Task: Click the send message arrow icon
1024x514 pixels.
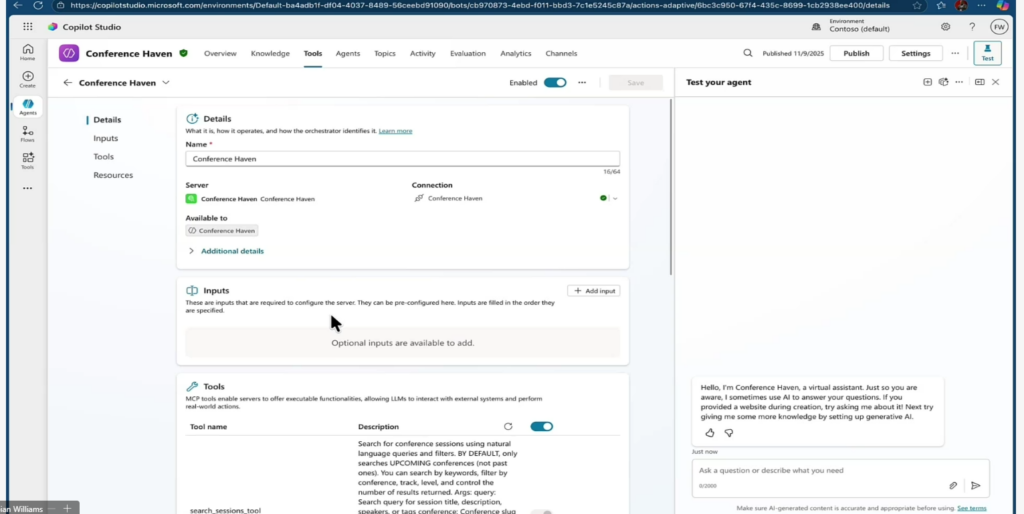Action: click(976, 485)
